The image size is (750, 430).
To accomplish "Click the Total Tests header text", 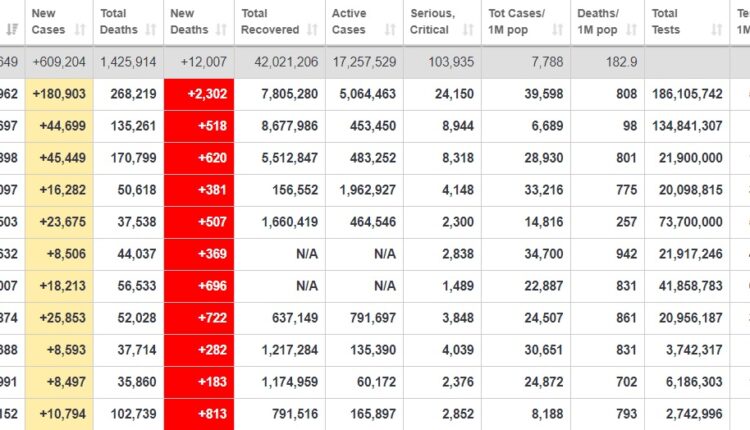I will [x=666, y=22].
